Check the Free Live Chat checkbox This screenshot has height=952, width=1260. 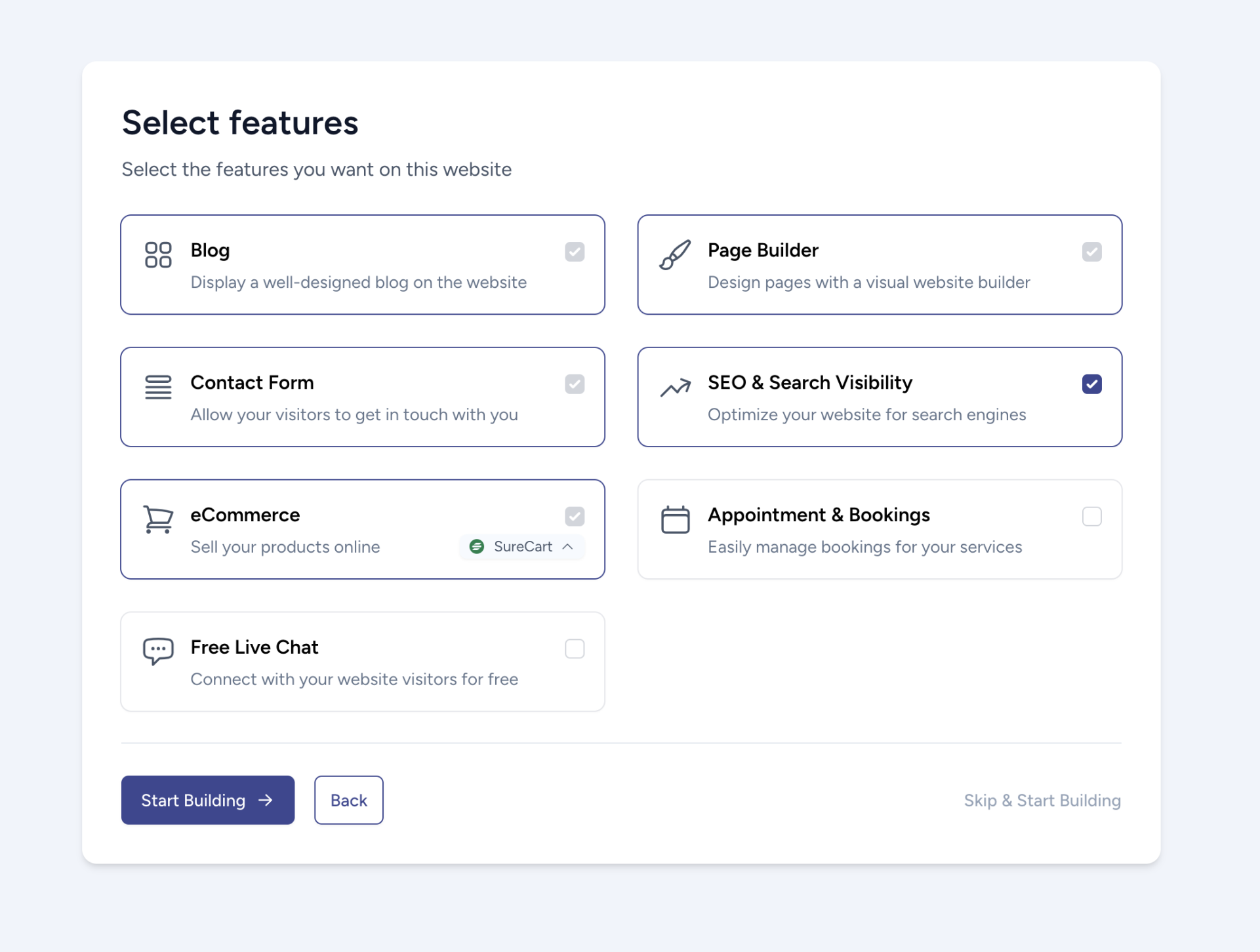[x=575, y=648]
